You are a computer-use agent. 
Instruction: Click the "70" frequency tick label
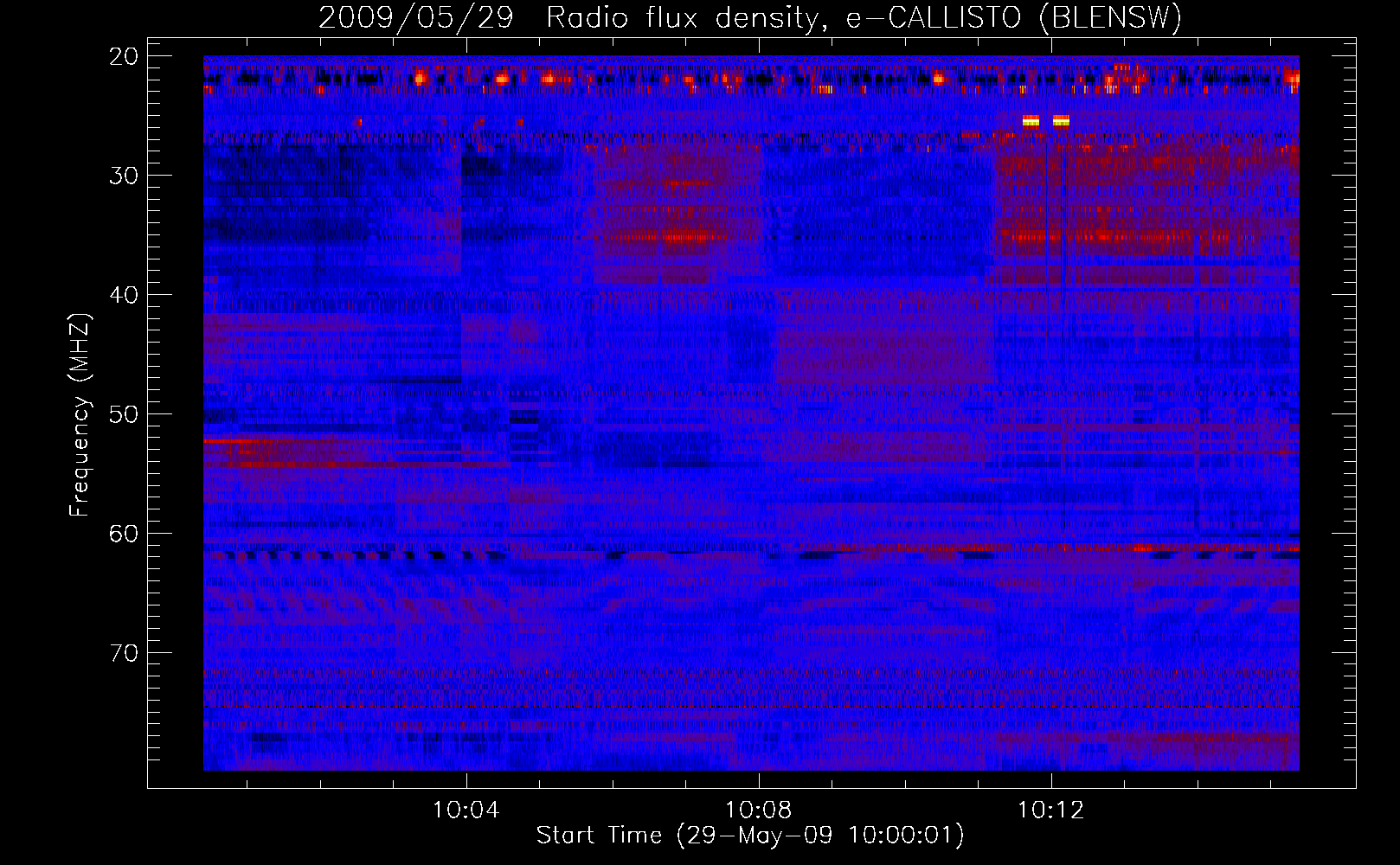click(125, 653)
